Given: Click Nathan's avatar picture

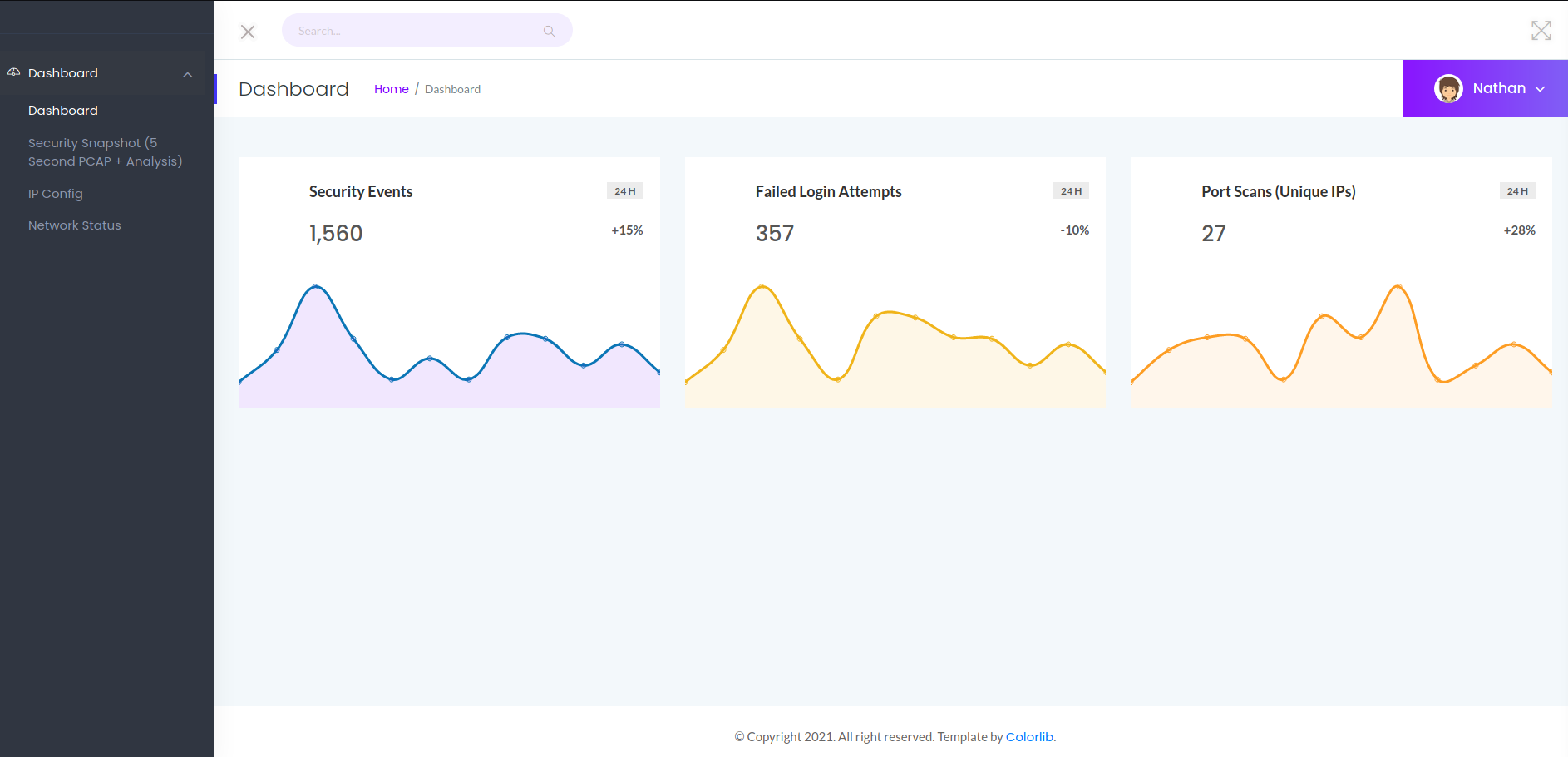Looking at the screenshot, I should pos(1448,88).
